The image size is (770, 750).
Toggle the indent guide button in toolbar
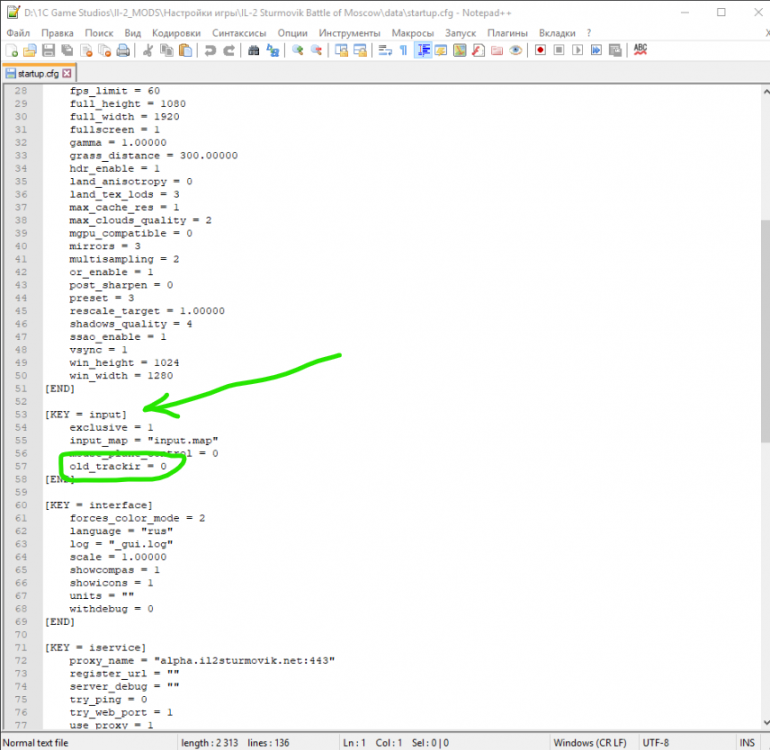point(422,50)
